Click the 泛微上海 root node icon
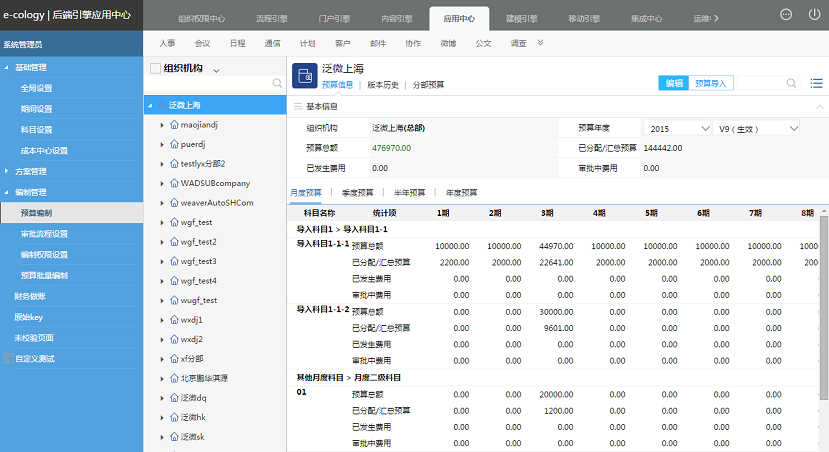The image size is (829, 452). tap(162, 105)
